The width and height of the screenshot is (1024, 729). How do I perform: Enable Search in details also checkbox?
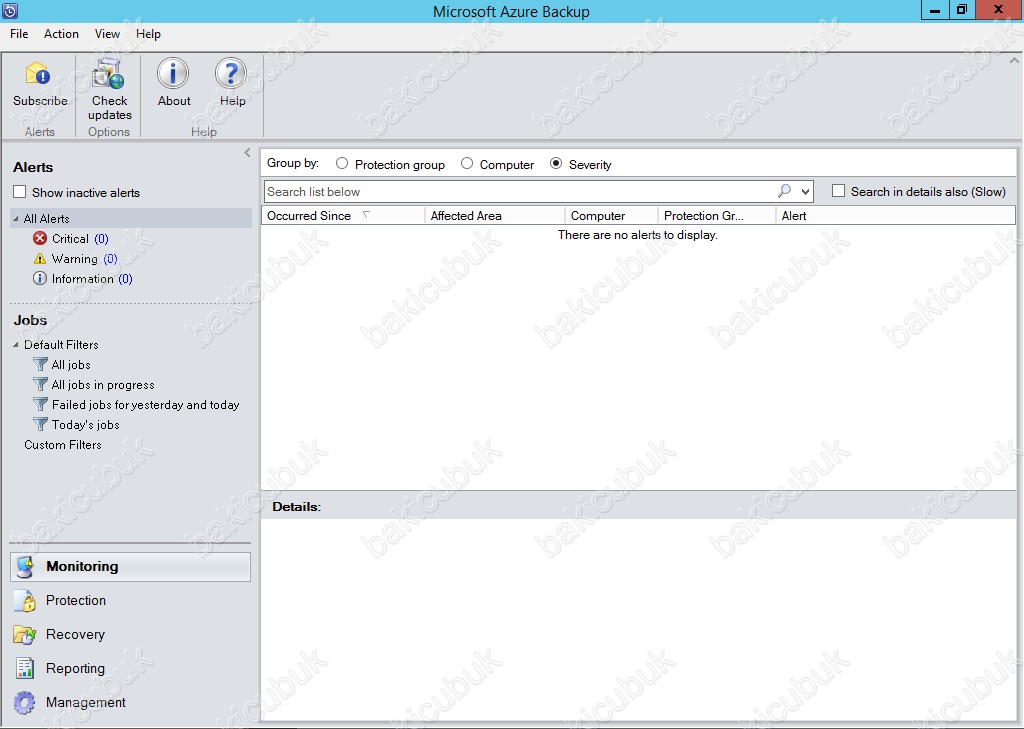839,191
